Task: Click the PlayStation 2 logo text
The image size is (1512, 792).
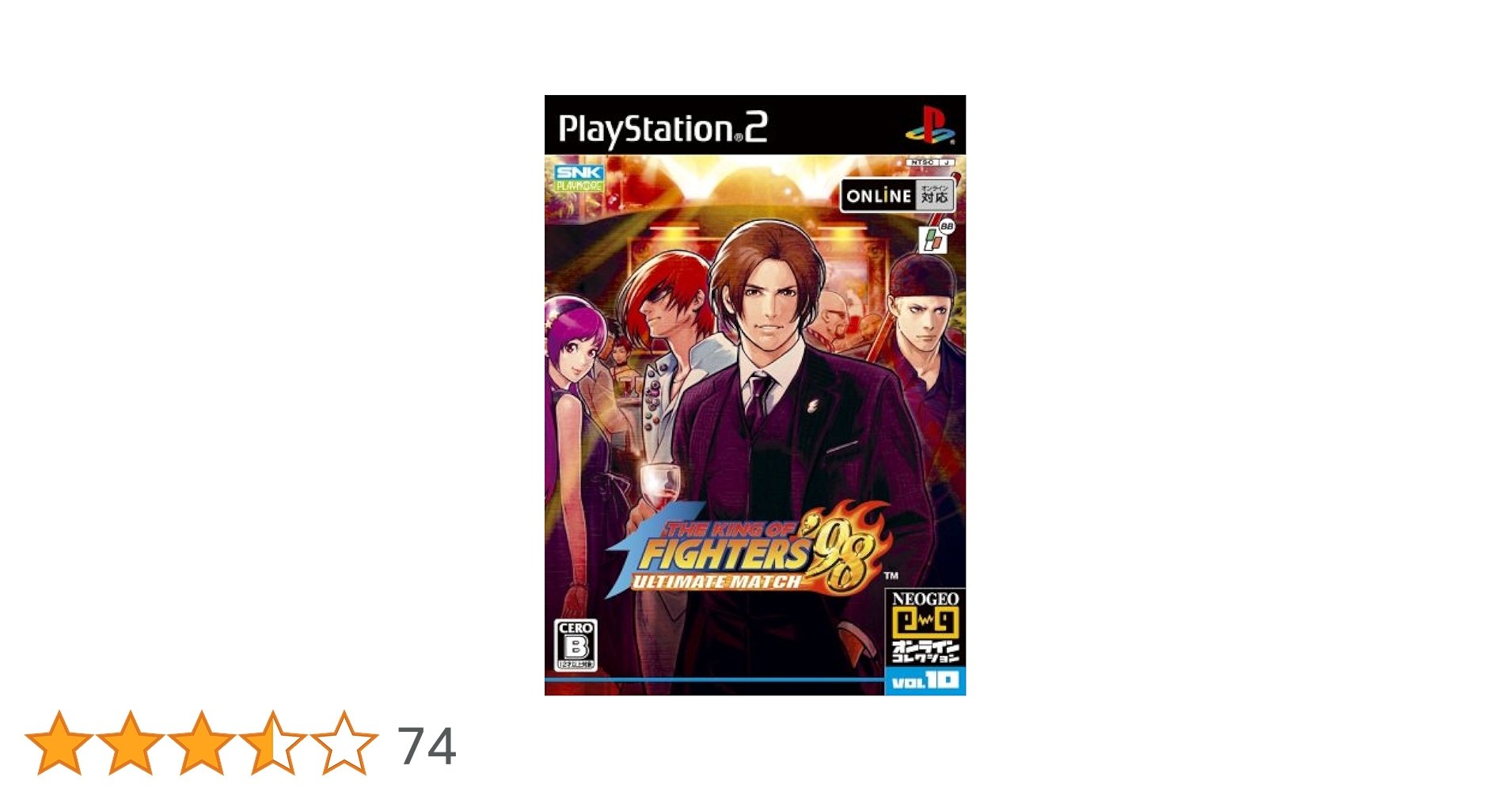Action: coord(663,129)
